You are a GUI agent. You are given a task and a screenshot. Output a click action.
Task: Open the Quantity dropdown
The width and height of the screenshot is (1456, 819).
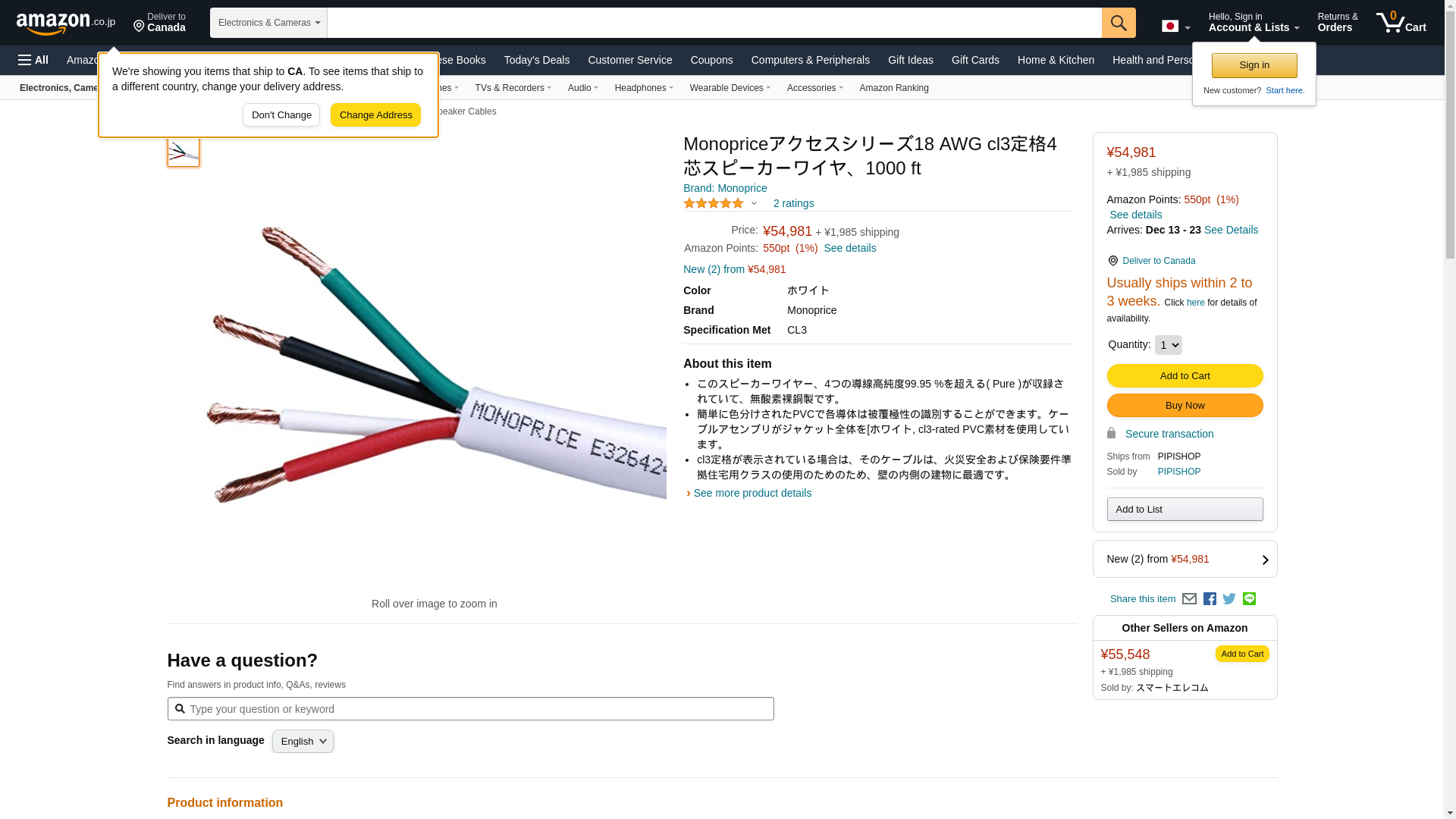[x=1168, y=345]
